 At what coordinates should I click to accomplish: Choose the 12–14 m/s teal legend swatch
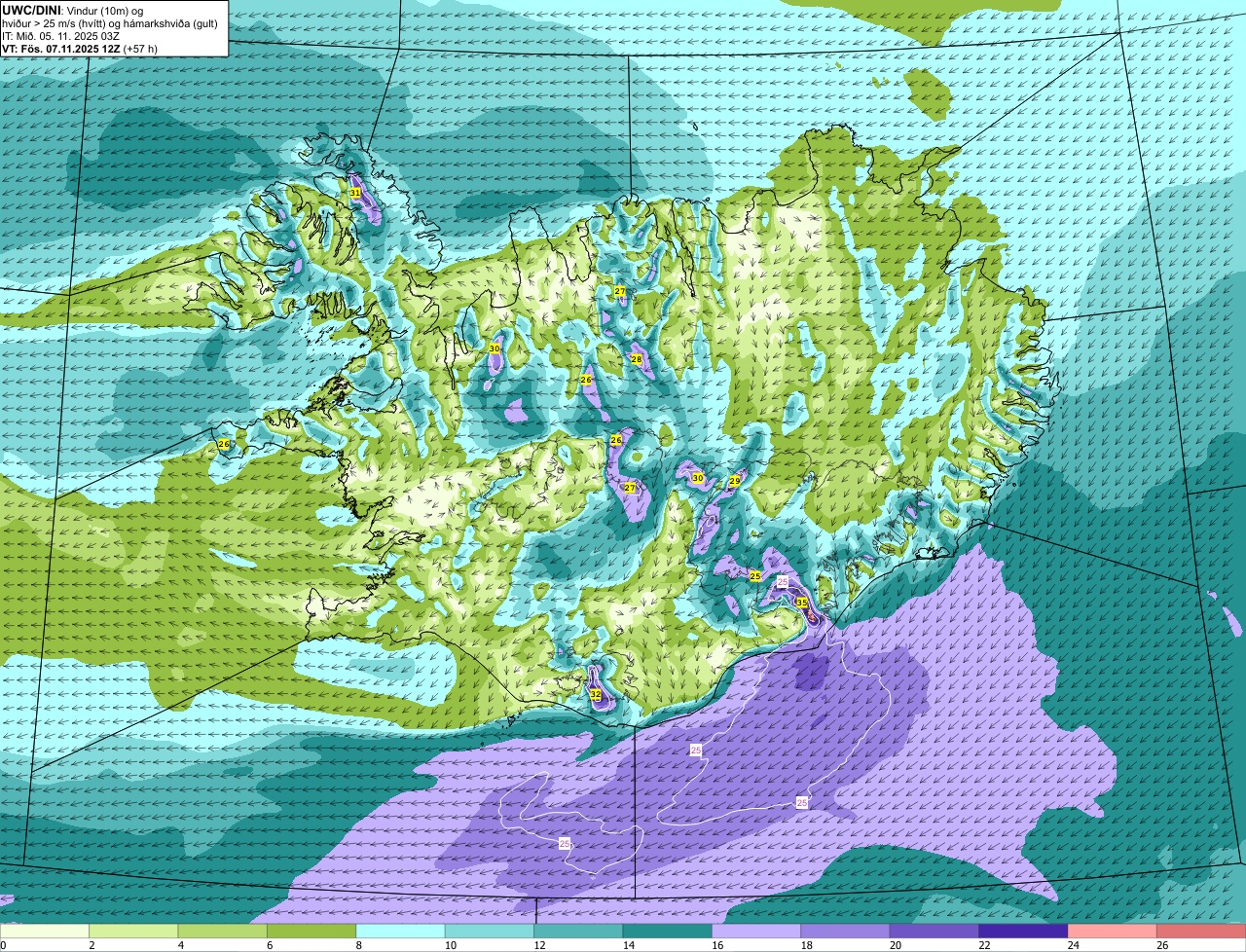click(x=579, y=931)
